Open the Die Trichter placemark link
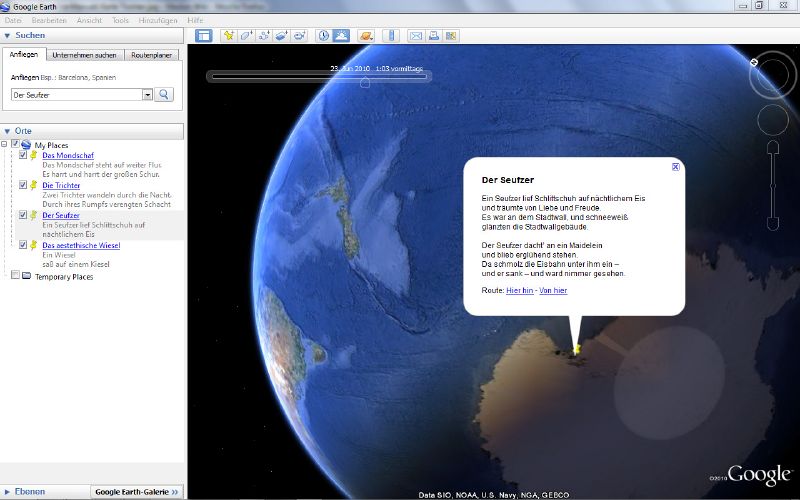The width and height of the screenshot is (800, 500). click(61, 185)
